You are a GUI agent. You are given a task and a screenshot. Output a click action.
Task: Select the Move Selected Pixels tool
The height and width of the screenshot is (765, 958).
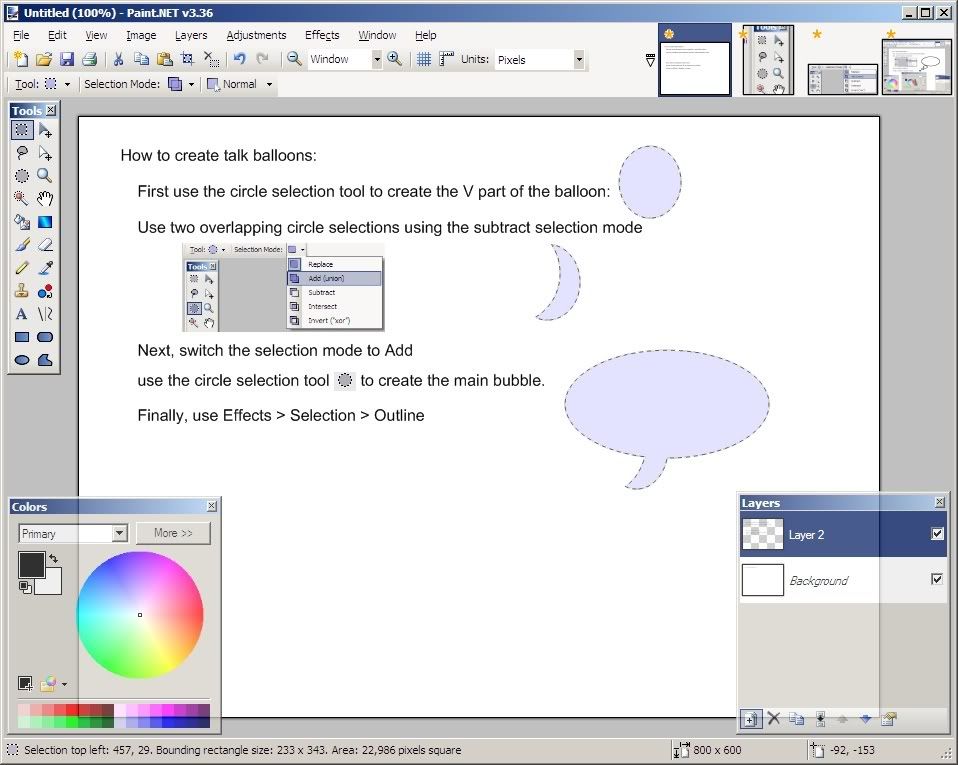(45, 130)
